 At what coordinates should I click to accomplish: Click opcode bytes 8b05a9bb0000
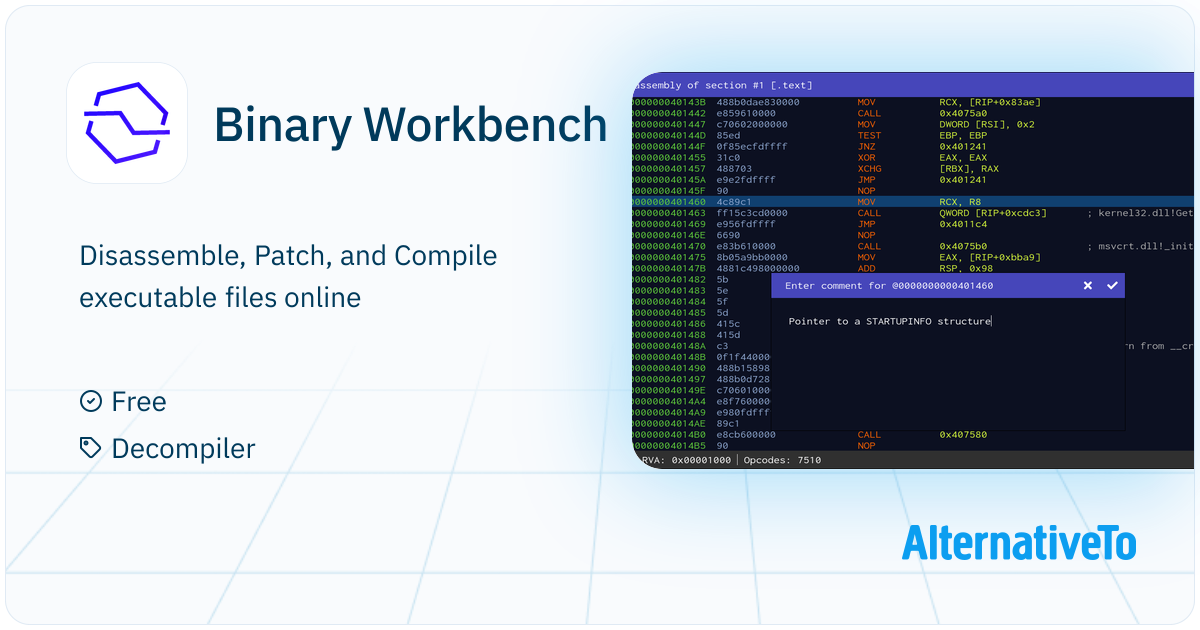click(x=752, y=256)
